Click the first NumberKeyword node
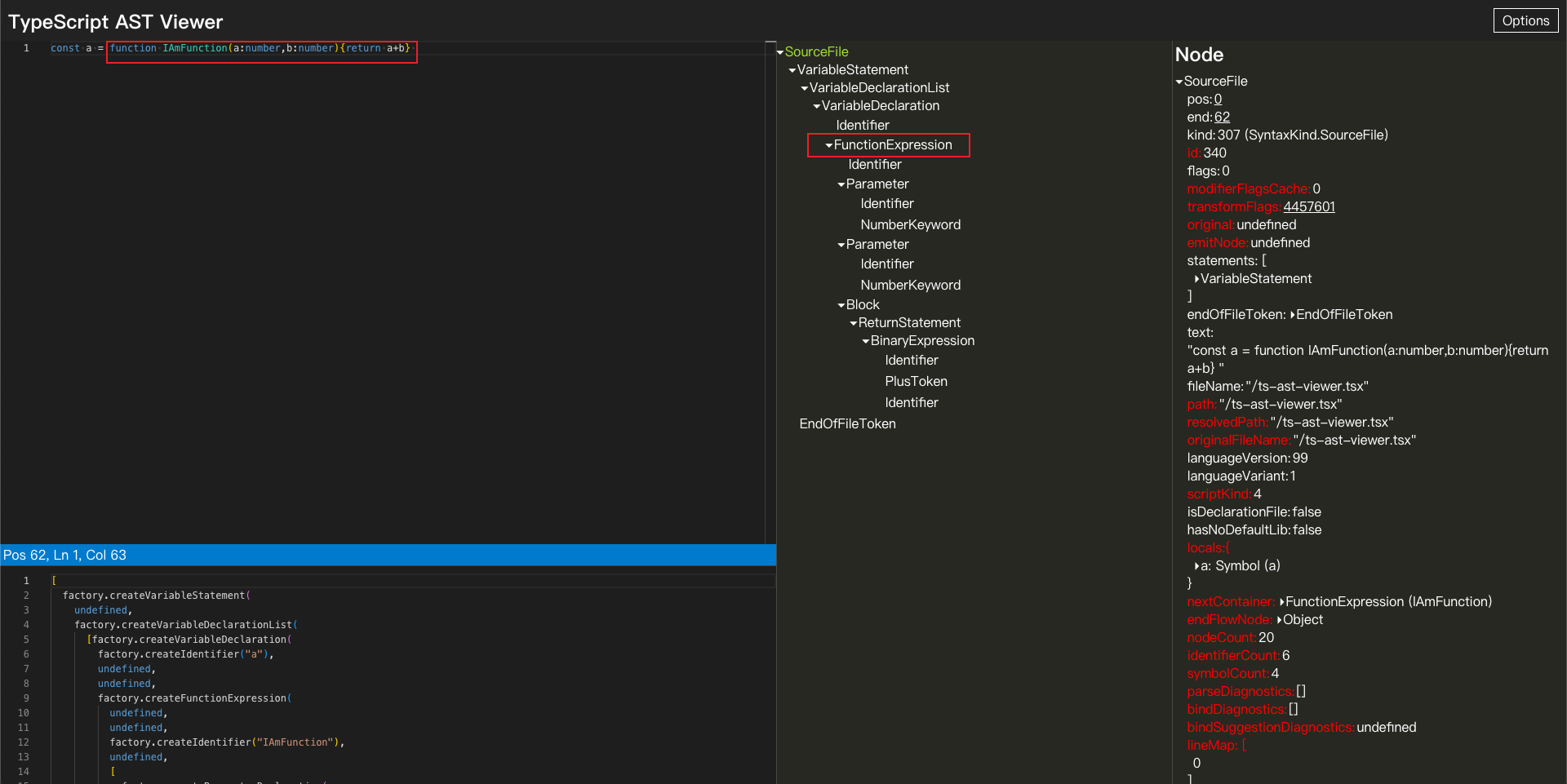 tap(910, 224)
